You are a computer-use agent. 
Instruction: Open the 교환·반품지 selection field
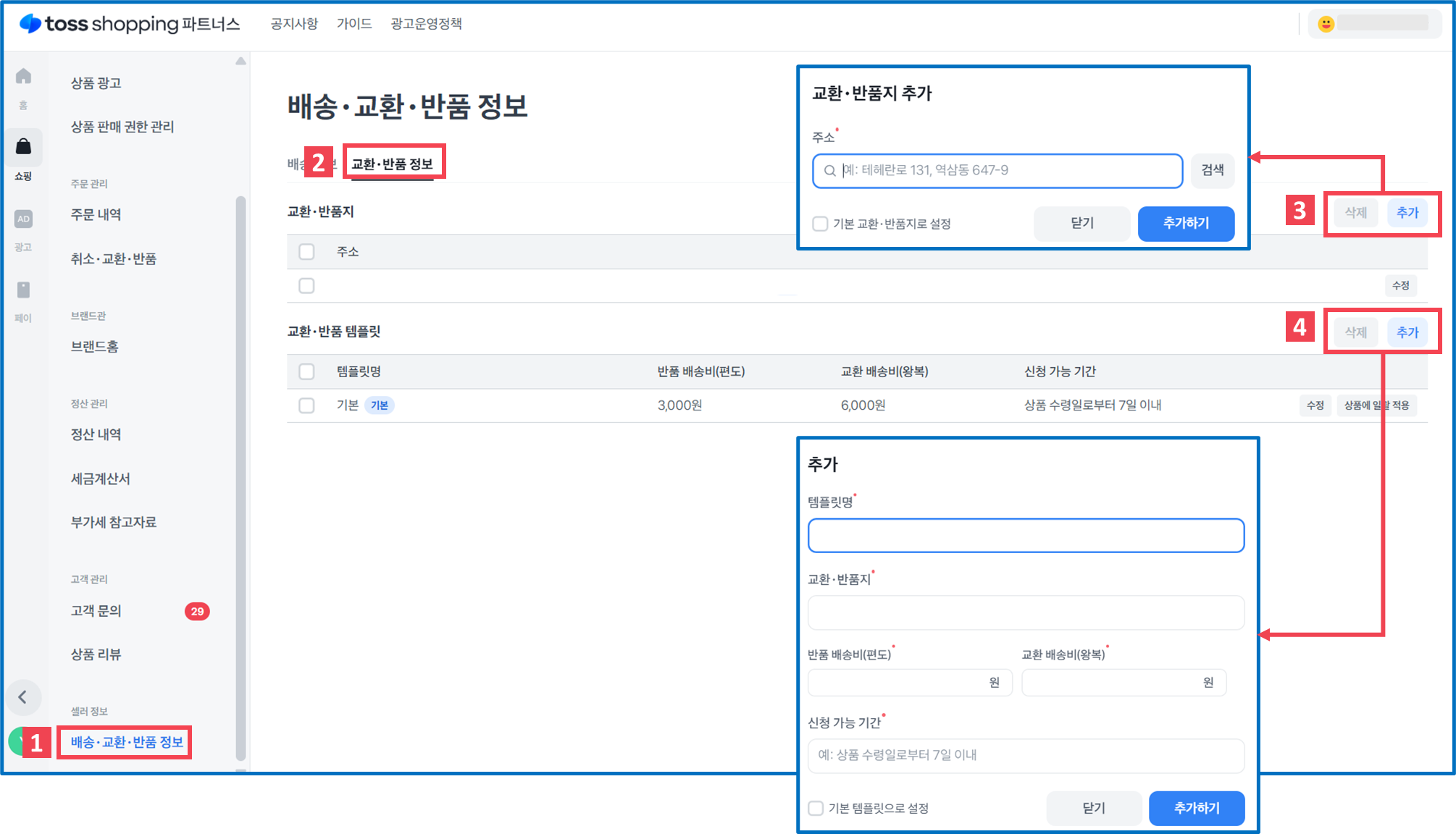[x=1025, y=613]
